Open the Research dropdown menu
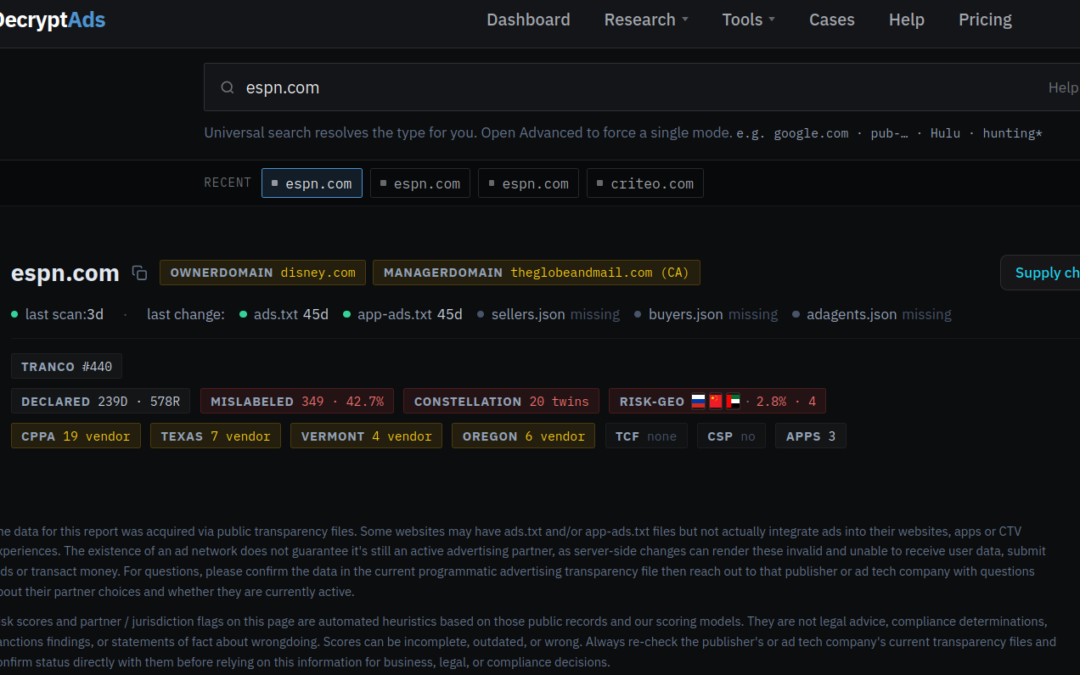 pos(646,19)
